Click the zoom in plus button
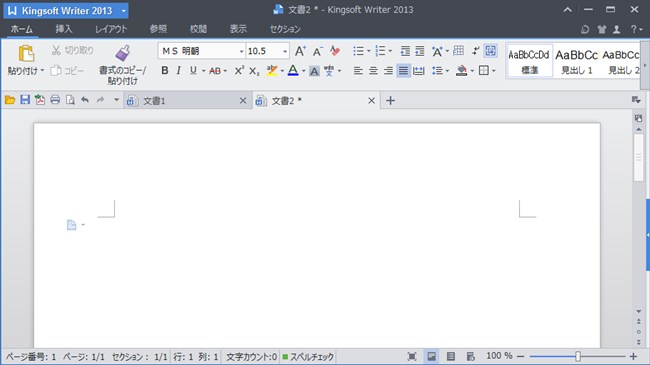The height and width of the screenshot is (365, 650). [x=633, y=356]
